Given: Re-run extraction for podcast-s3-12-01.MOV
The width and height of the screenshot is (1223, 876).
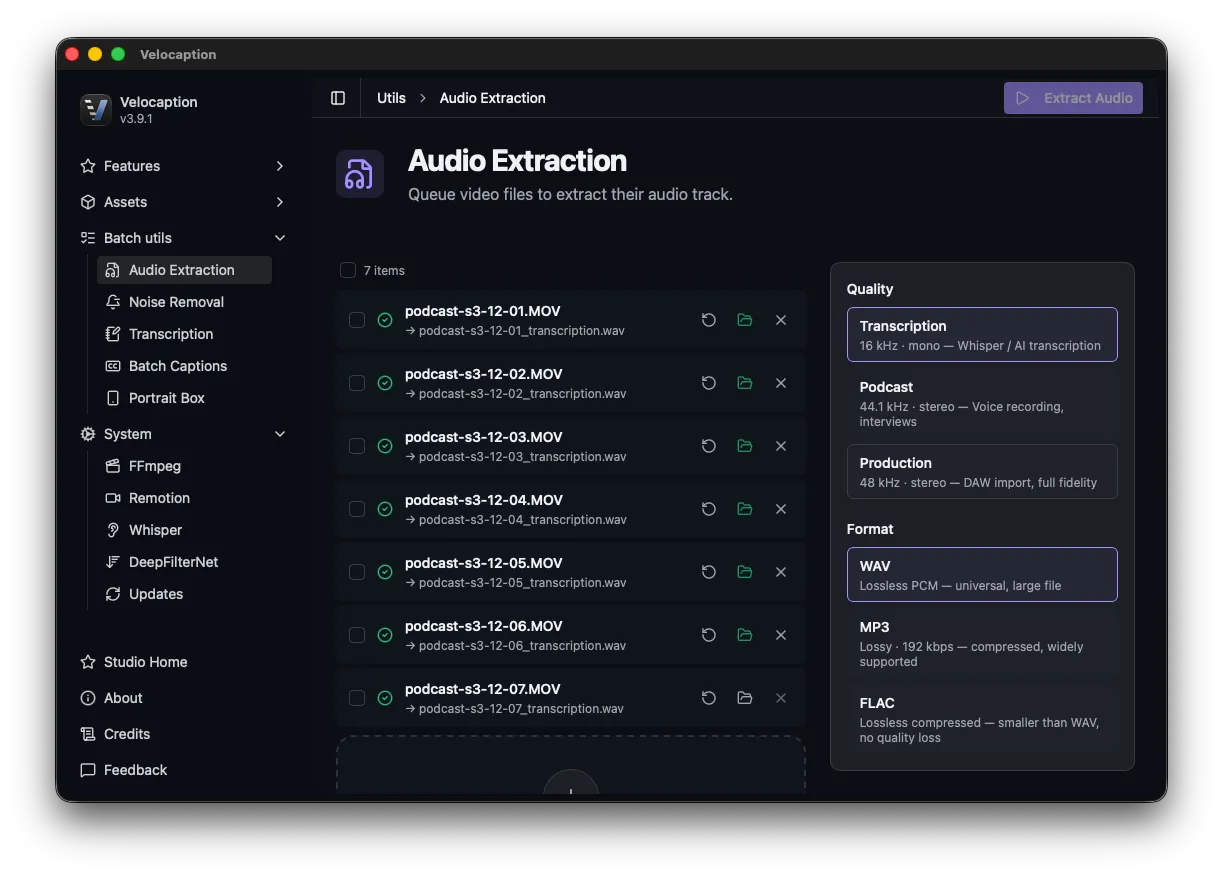Looking at the screenshot, I should (x=709, y=320).
